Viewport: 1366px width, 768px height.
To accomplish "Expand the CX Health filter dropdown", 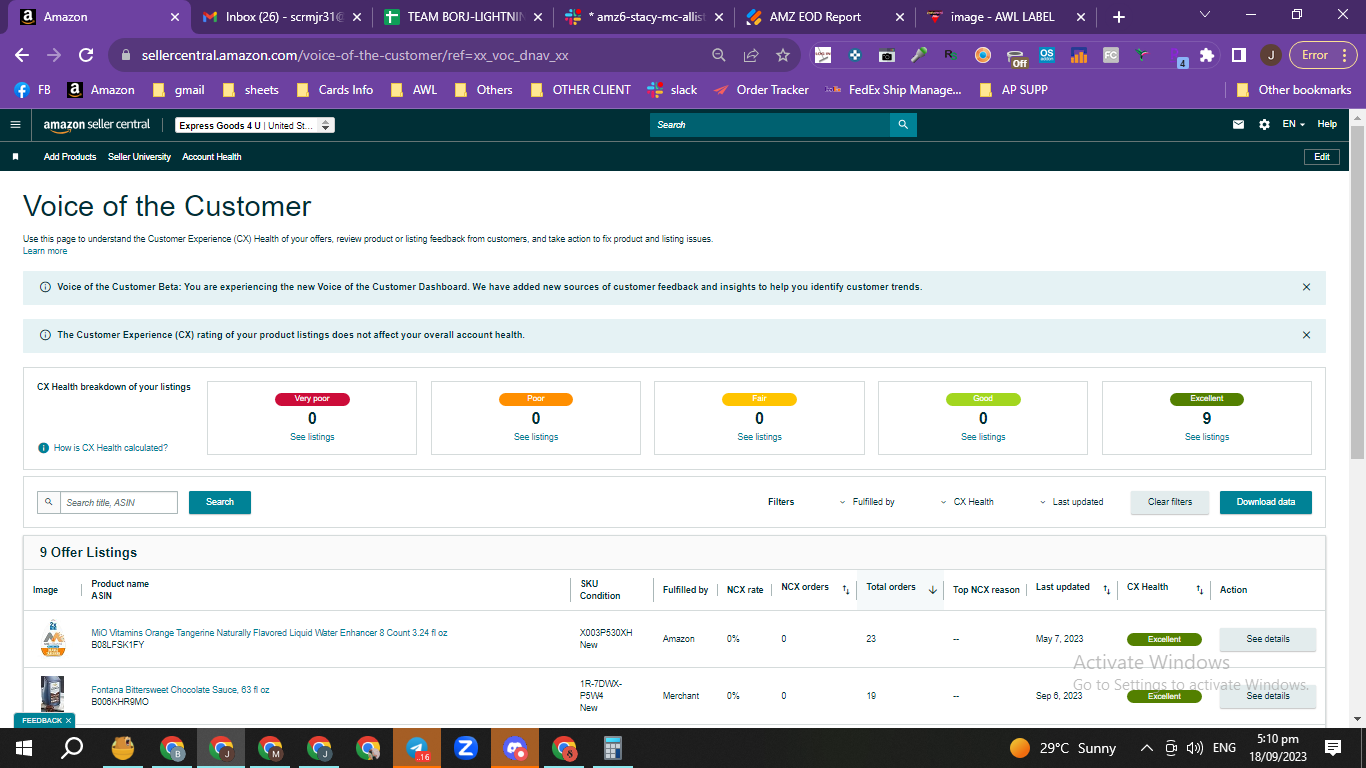I will tap(967, 502).
